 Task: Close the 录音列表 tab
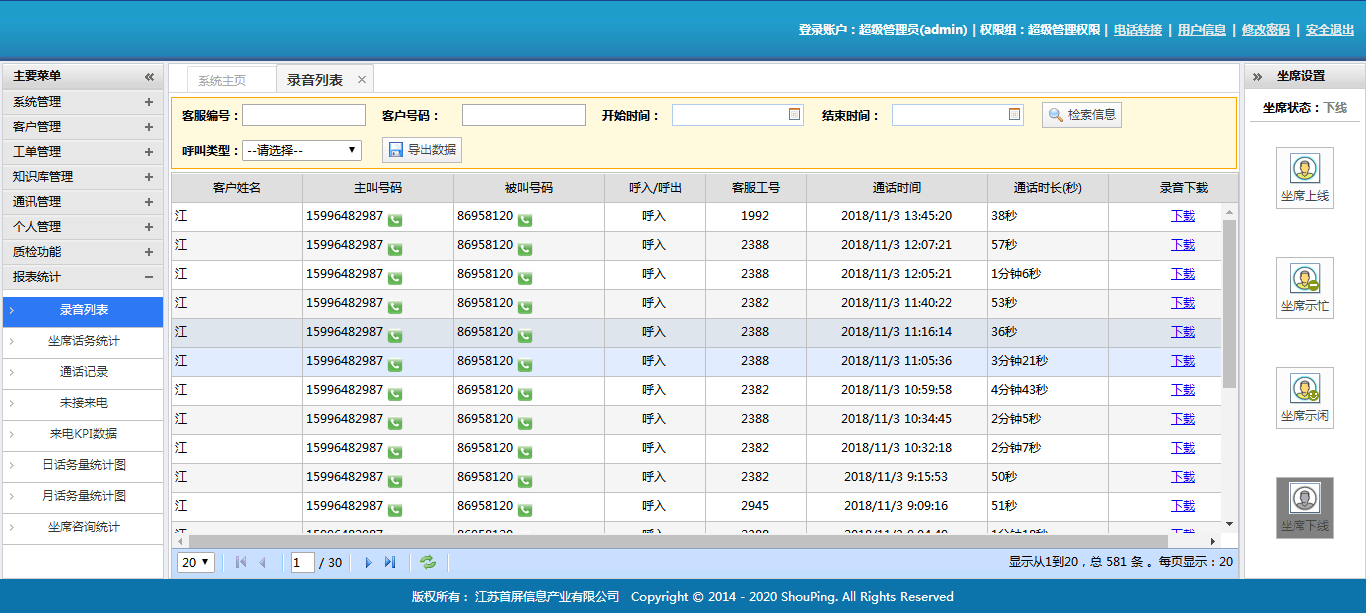362,80
